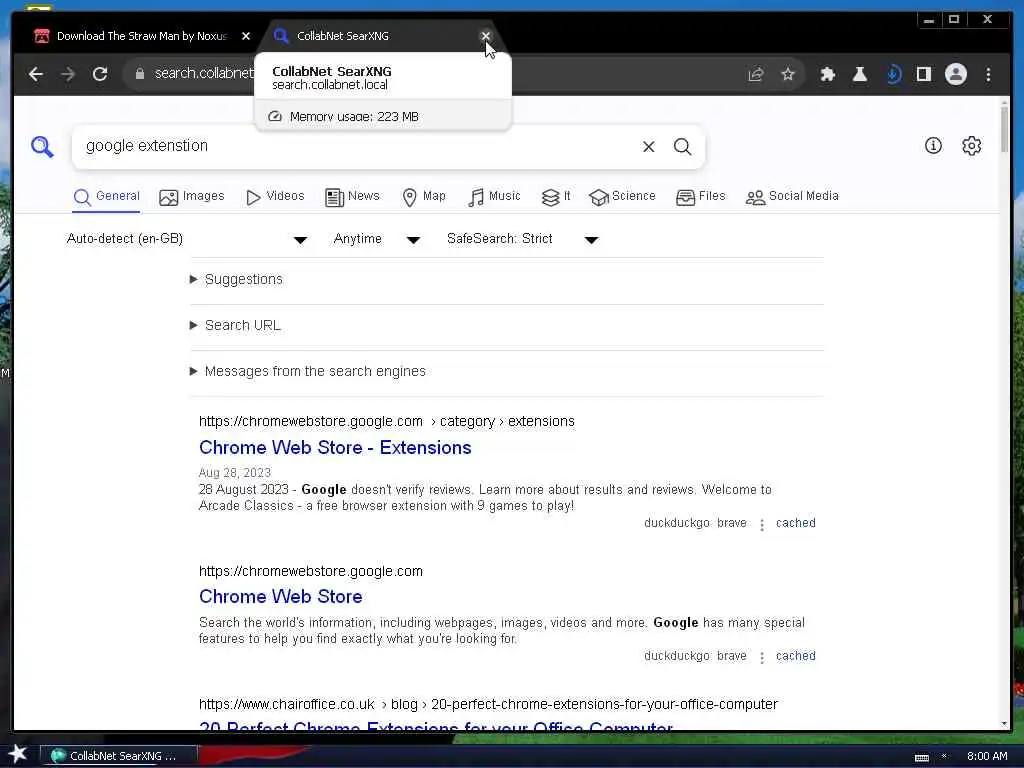Submit search with the magnifier button

[682, 147]
